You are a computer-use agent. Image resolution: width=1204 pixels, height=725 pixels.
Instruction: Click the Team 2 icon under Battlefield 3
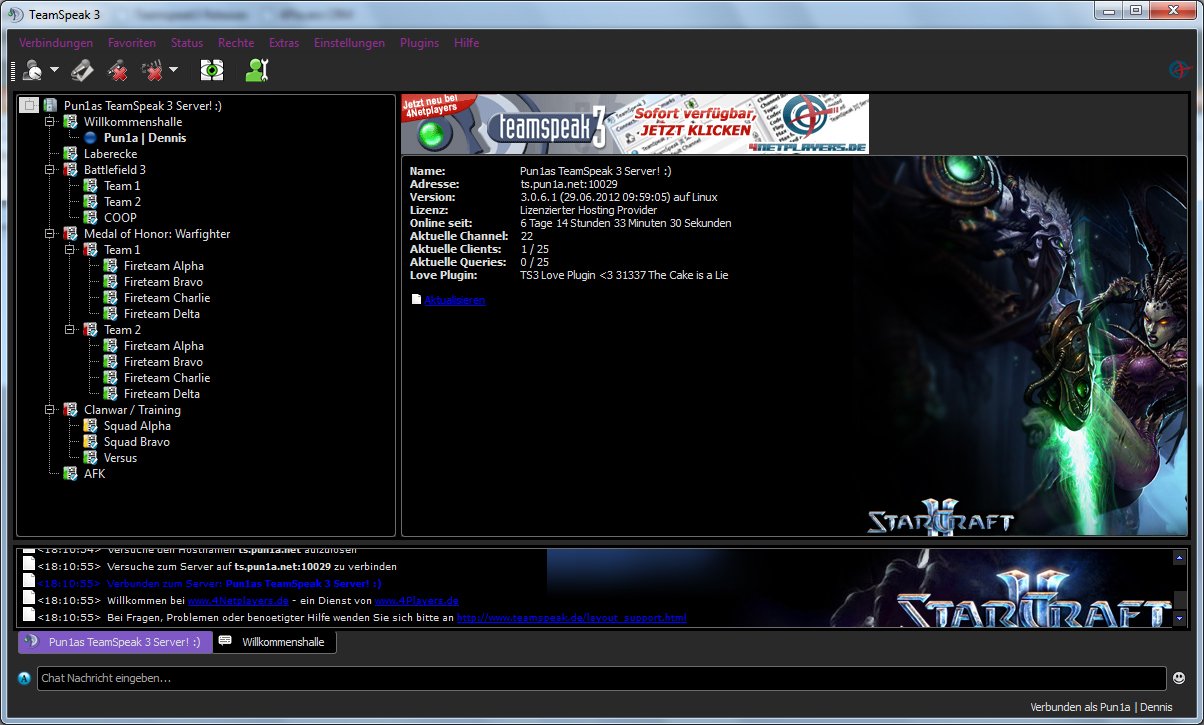(90, 201)
